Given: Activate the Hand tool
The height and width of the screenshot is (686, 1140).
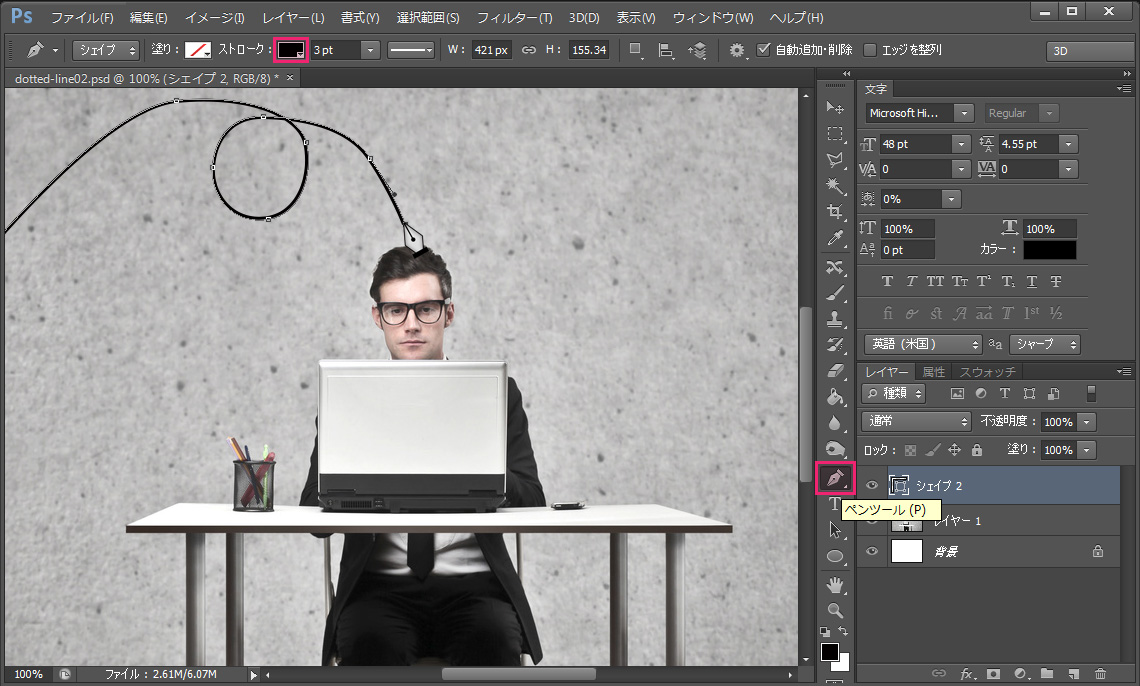Looking at the screenshot, I should point(835,584).
